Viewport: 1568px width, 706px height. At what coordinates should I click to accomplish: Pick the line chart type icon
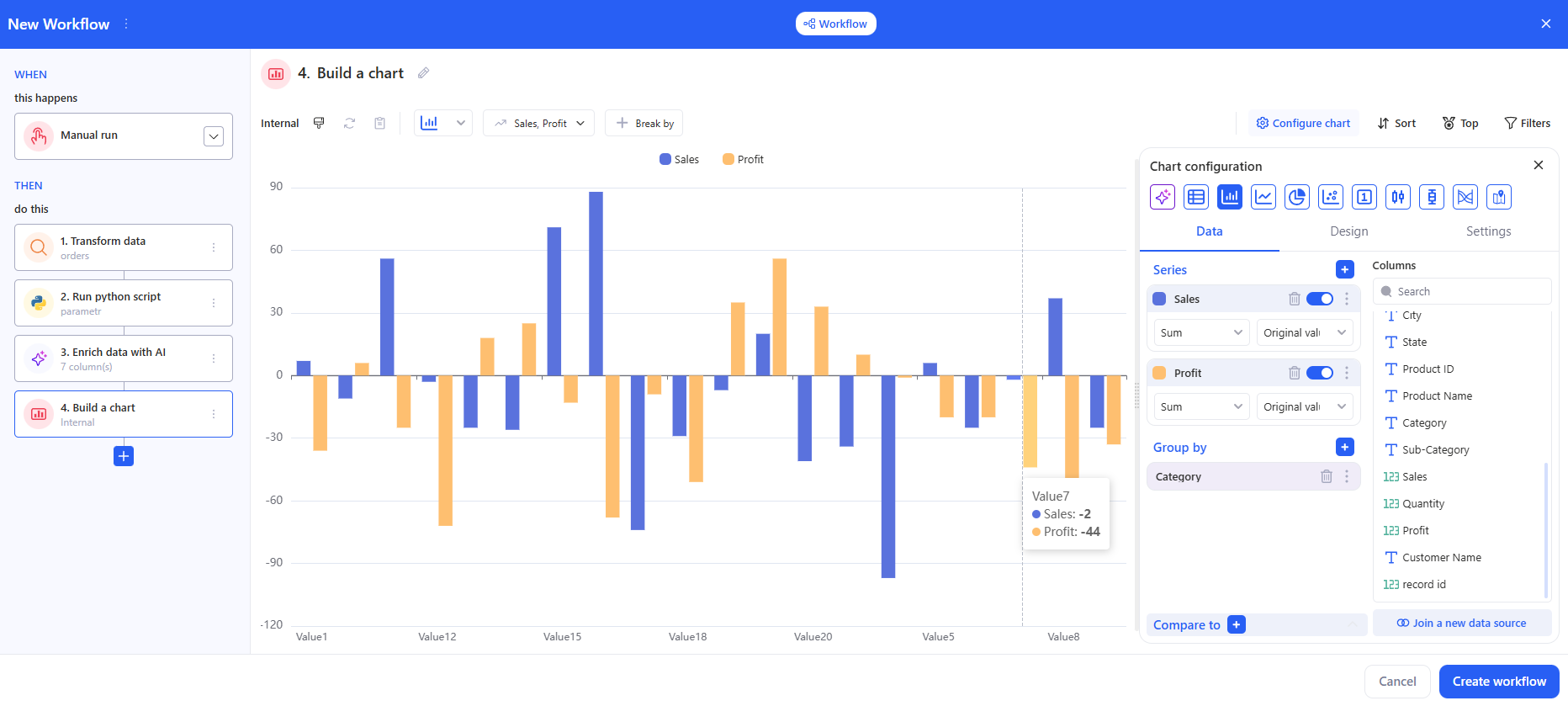point(1263,197)
